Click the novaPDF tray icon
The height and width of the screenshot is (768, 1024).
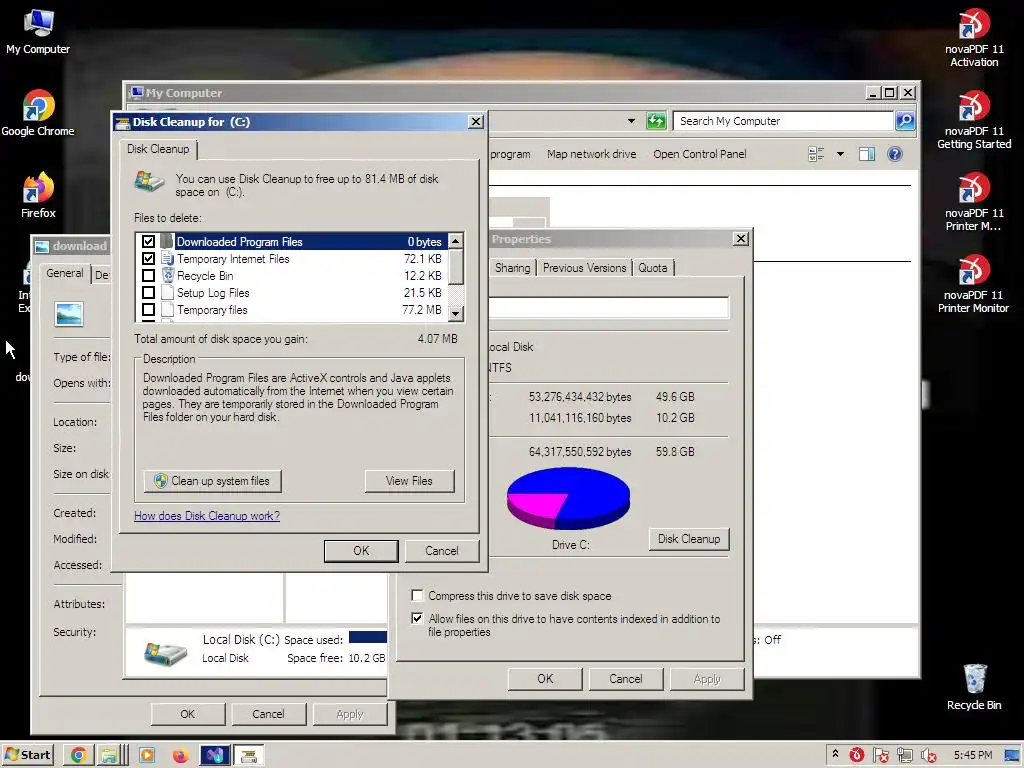click(x=857, y=755)
